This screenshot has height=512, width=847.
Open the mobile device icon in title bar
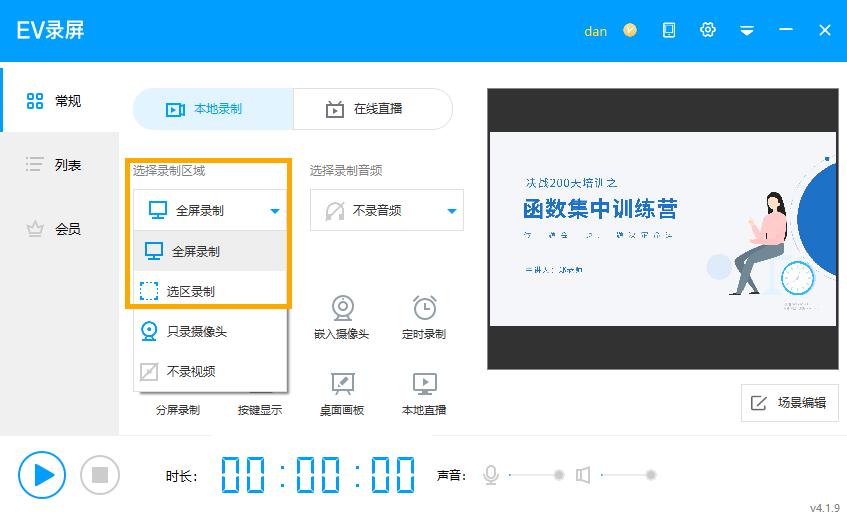tap(669, 30)
